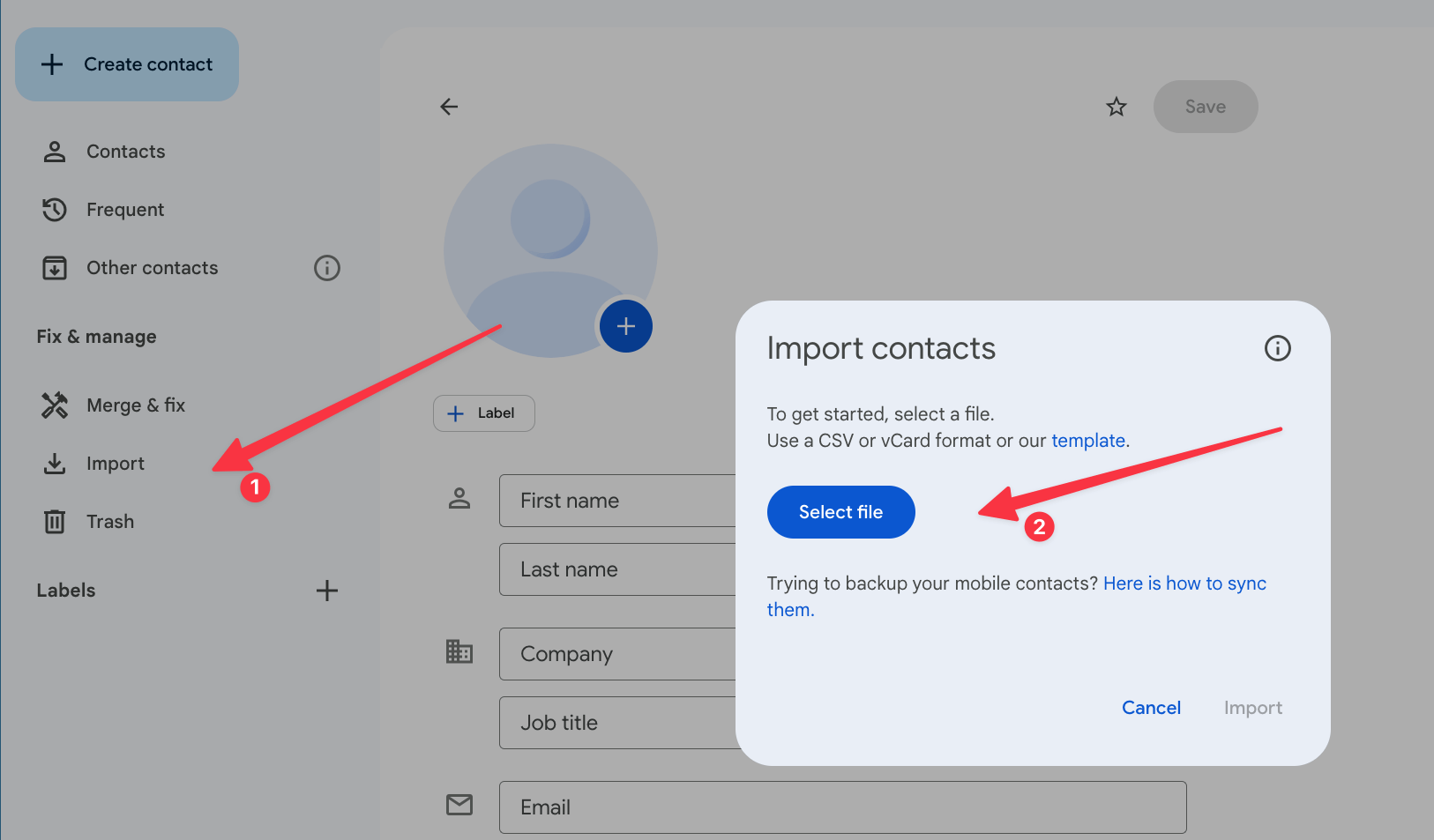
Task: Click the download icon beside Import
Action: (x=55, y=464)
